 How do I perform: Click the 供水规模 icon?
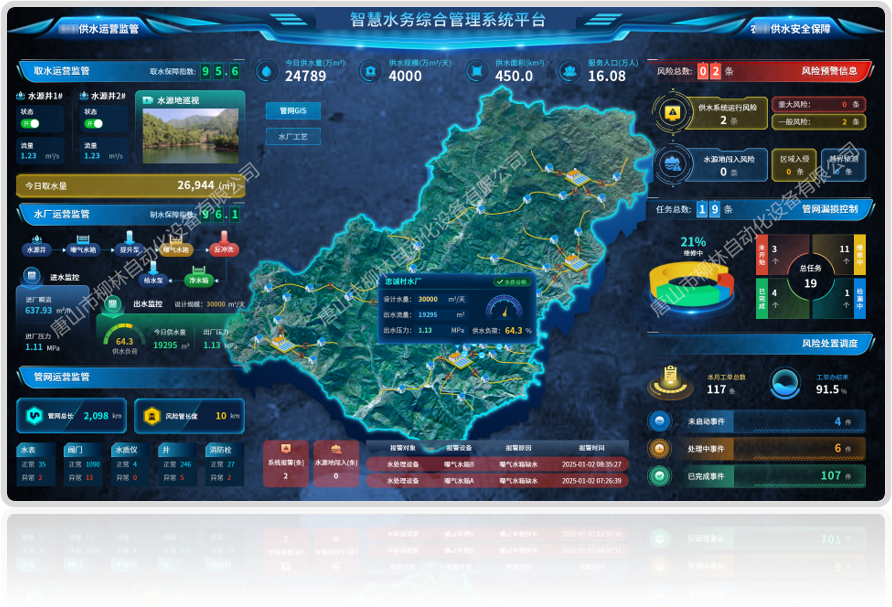click(370, 72)
